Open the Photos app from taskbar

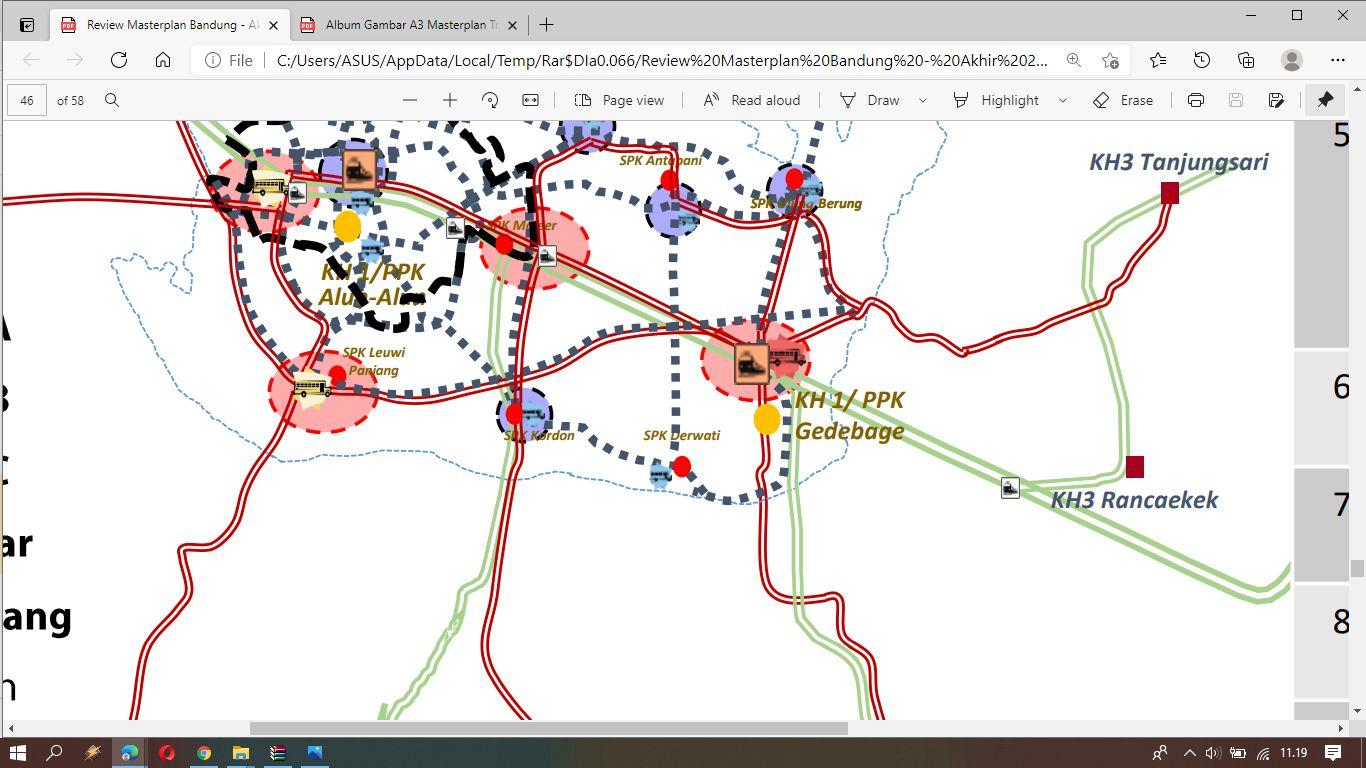(x=314, y=753)
